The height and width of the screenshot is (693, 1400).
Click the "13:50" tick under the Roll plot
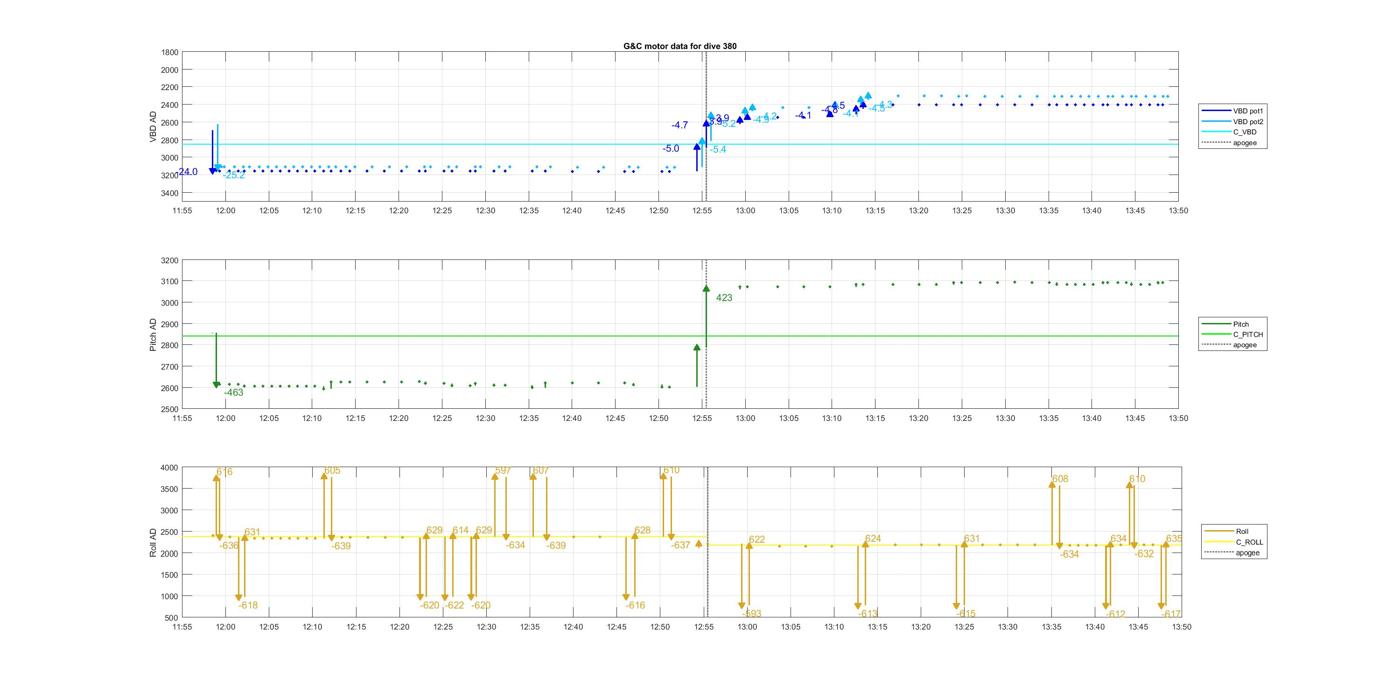1180,628
